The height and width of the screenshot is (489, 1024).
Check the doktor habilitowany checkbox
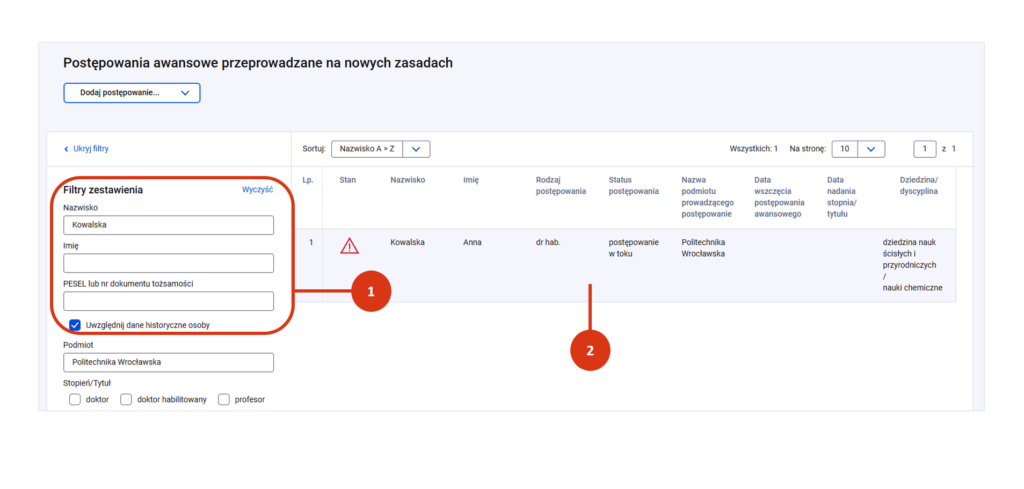[x=126, y=399]
